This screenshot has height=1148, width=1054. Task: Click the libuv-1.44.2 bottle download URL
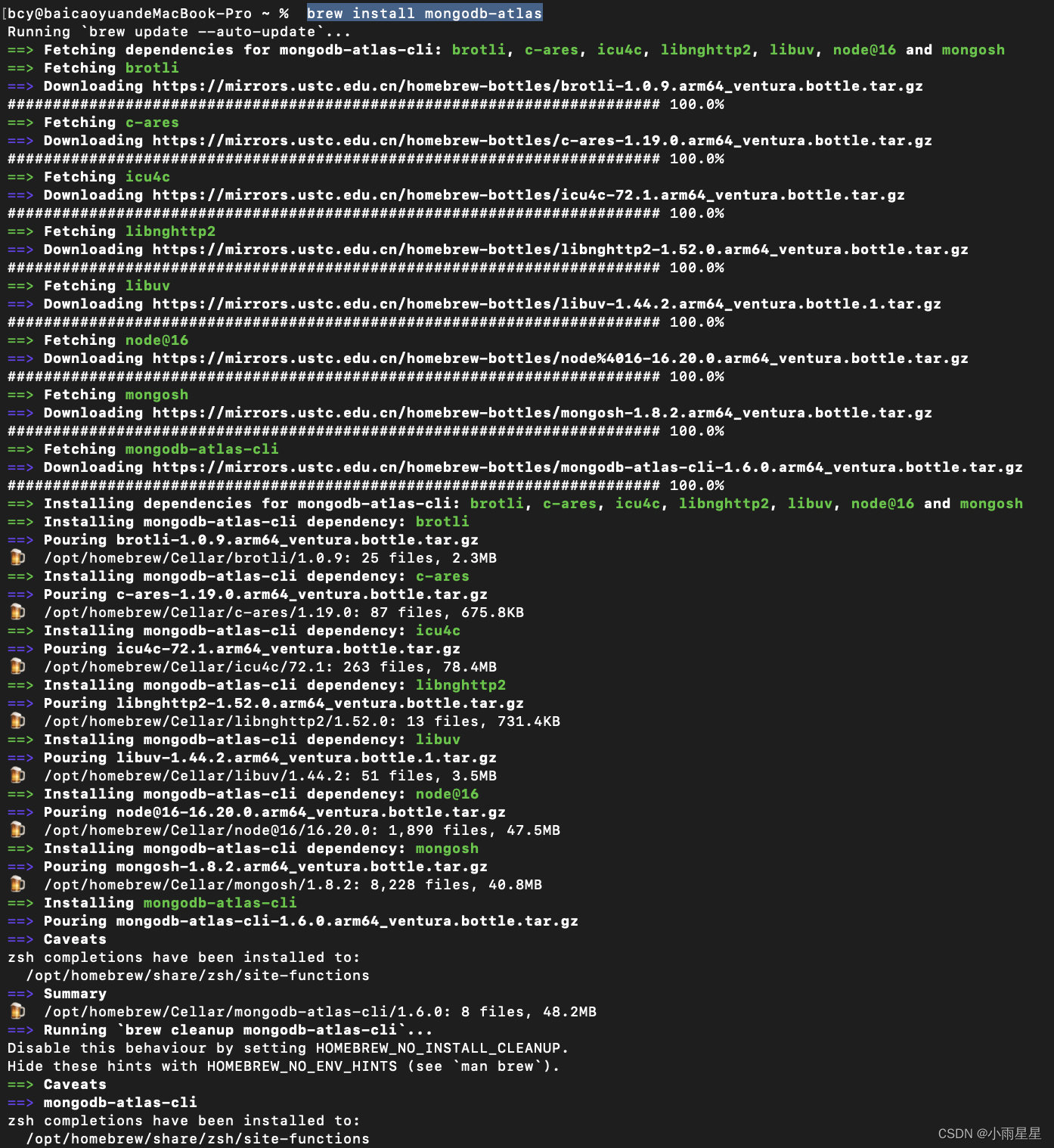click(x=547, y=304)
